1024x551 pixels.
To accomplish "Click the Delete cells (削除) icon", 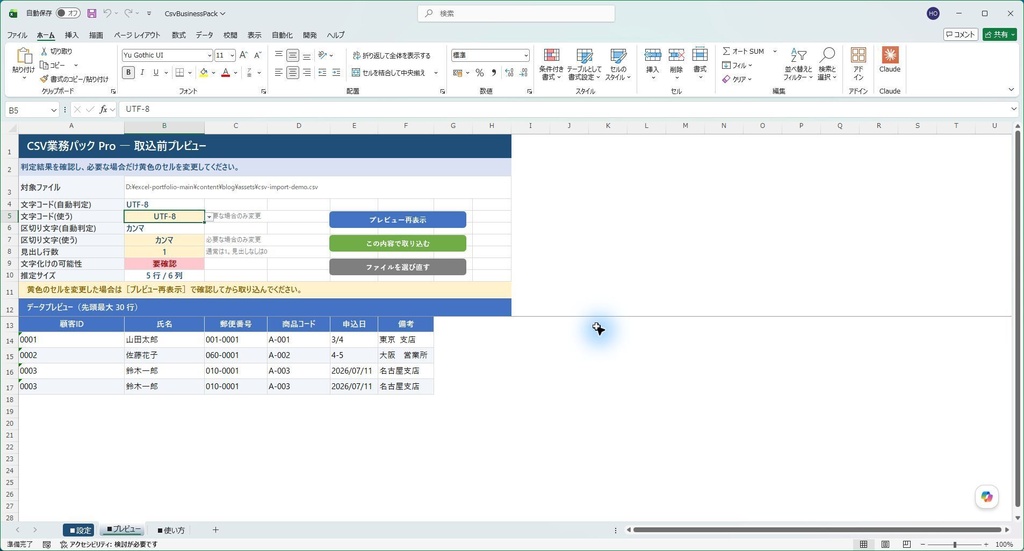I will (677, 55).
